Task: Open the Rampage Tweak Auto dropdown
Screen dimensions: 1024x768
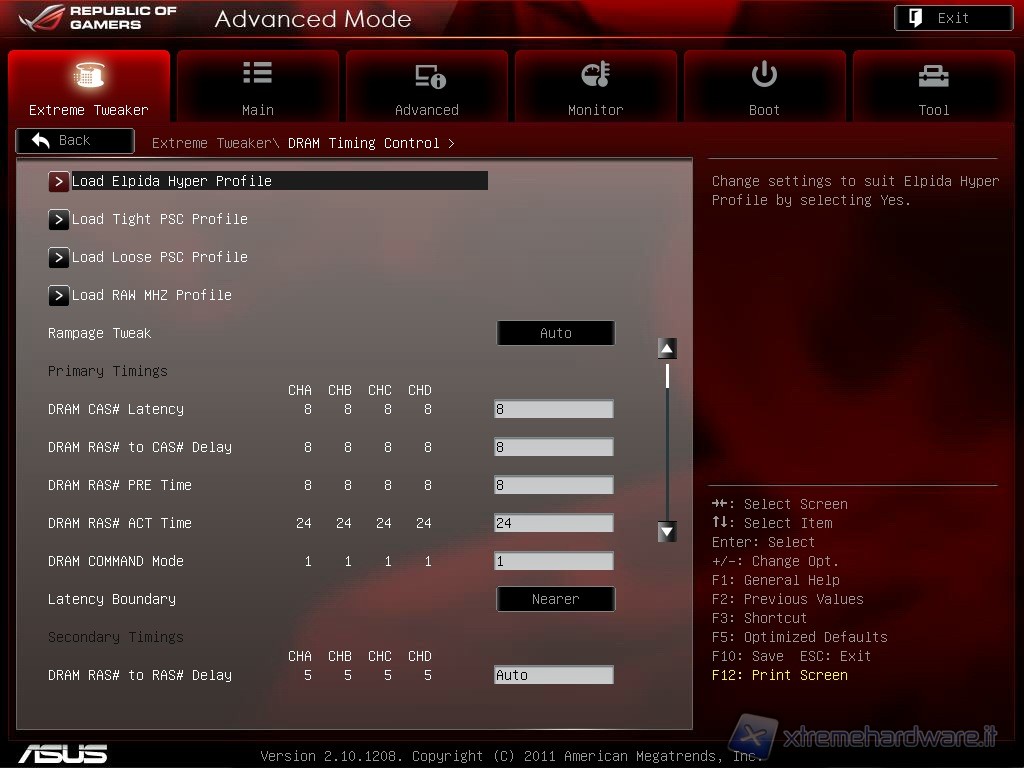Action: coord(555,333)
